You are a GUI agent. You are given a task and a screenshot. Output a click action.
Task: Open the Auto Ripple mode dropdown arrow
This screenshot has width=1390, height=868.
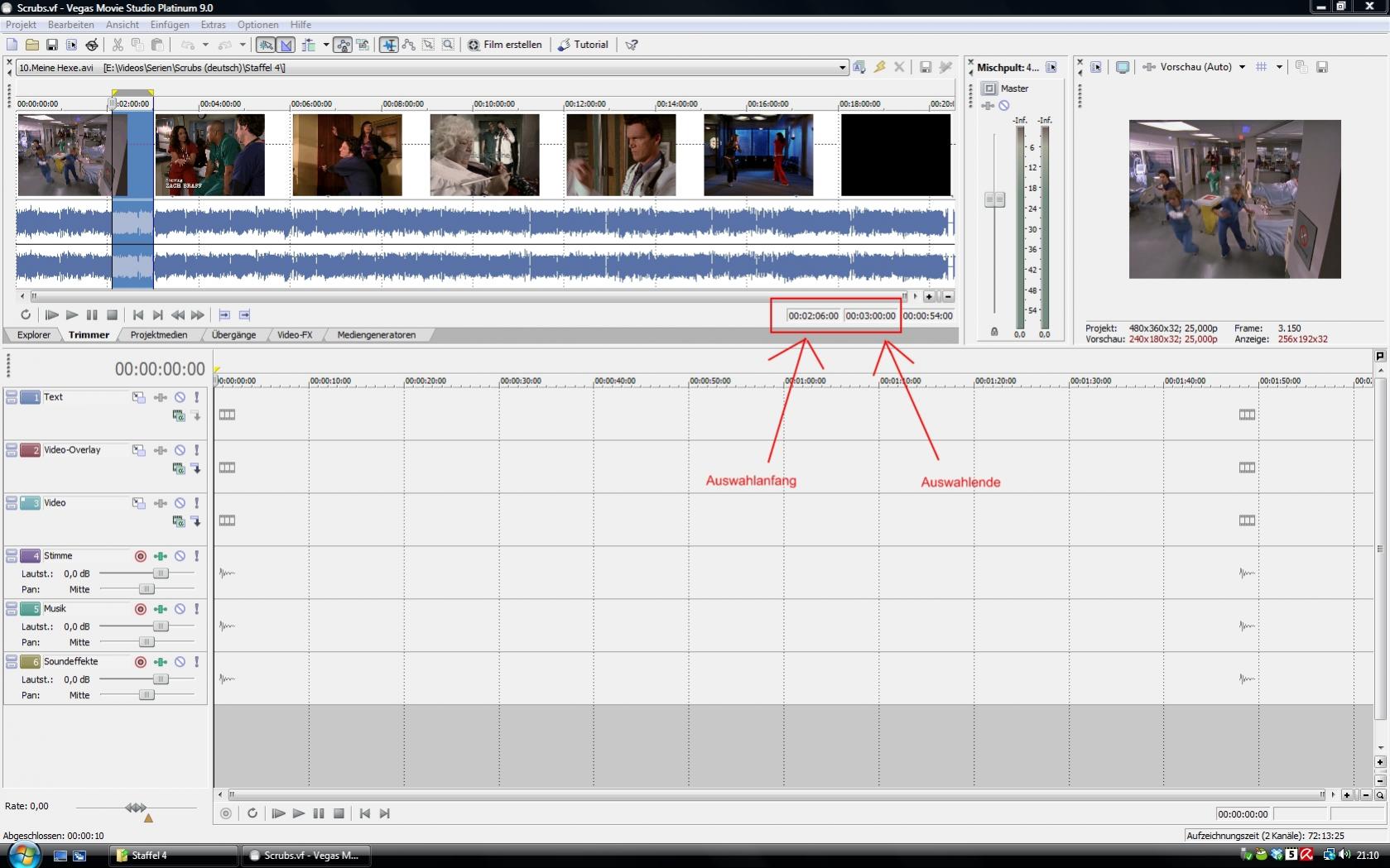coord(326,45)
